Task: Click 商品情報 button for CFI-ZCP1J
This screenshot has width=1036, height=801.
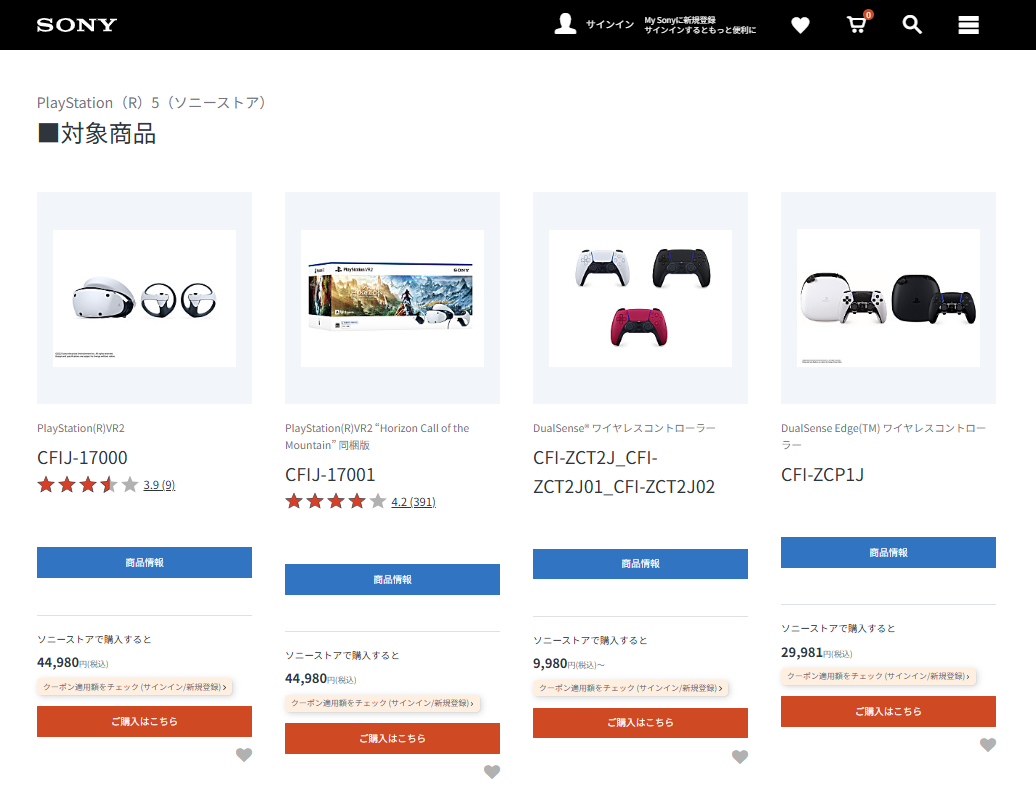Action: [x=888, y=553]
